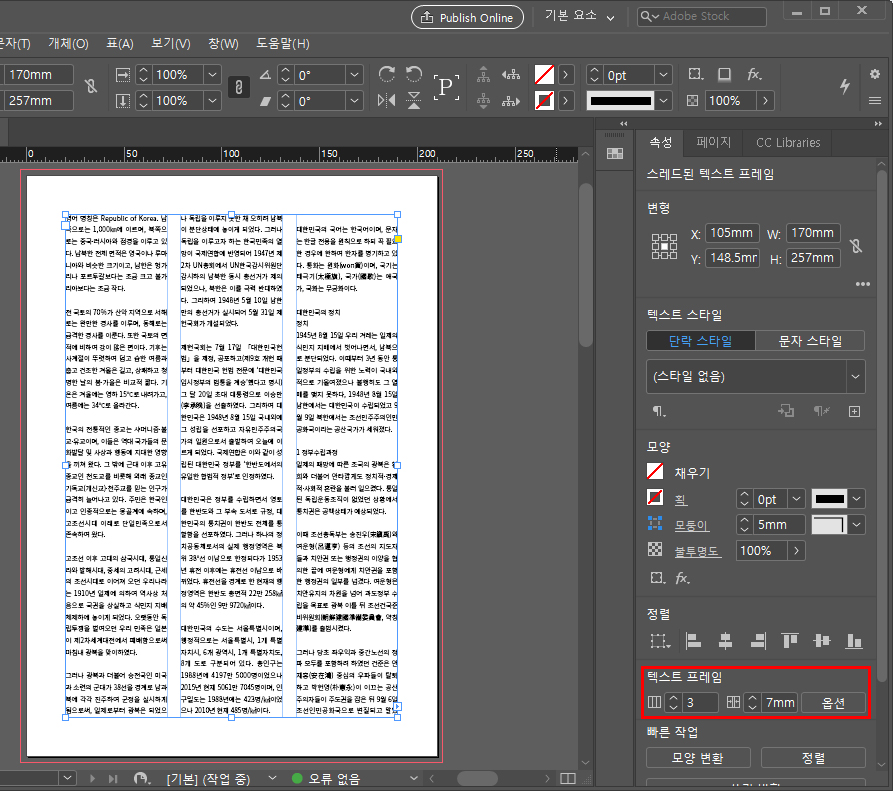Rotate 90 degrees clockwise icon
Viewport: 893px width, 791px height.
tap(387, 74)
